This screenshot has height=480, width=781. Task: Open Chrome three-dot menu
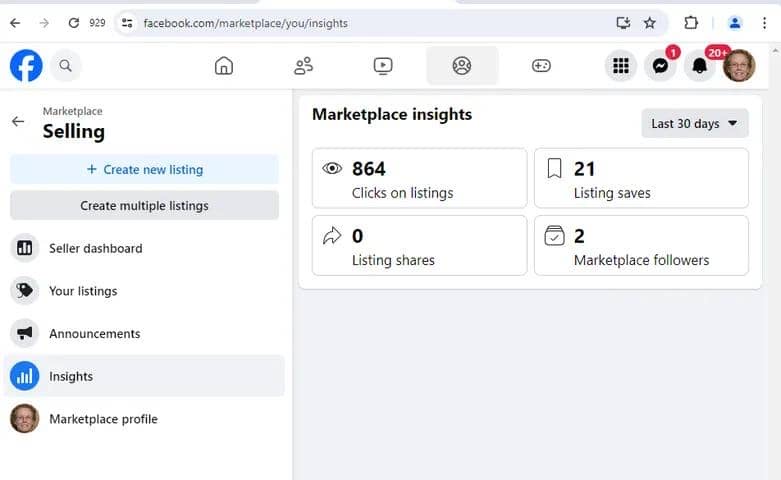point(764,23)
